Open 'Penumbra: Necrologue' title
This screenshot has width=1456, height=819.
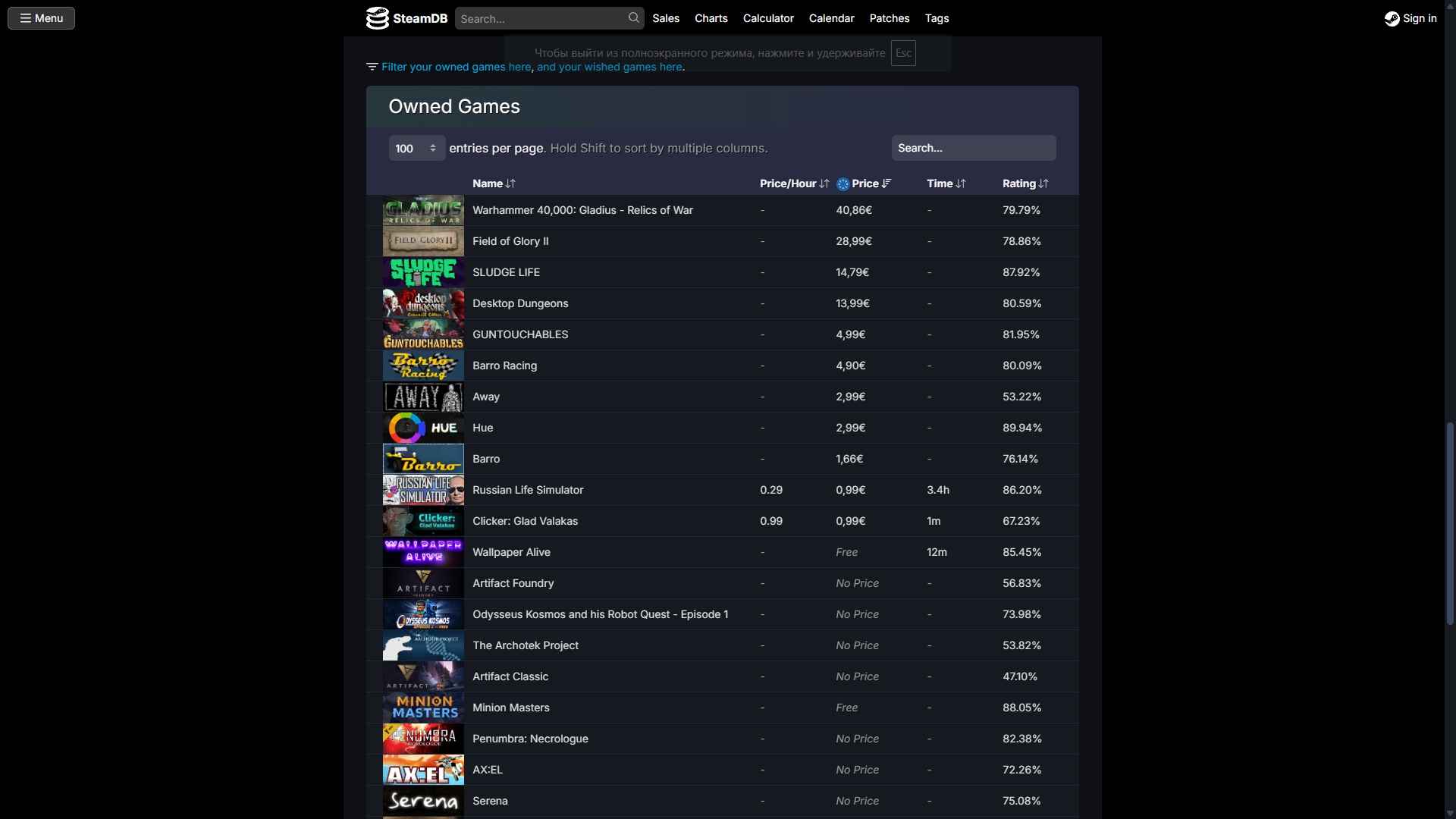[x=530, y=739]
